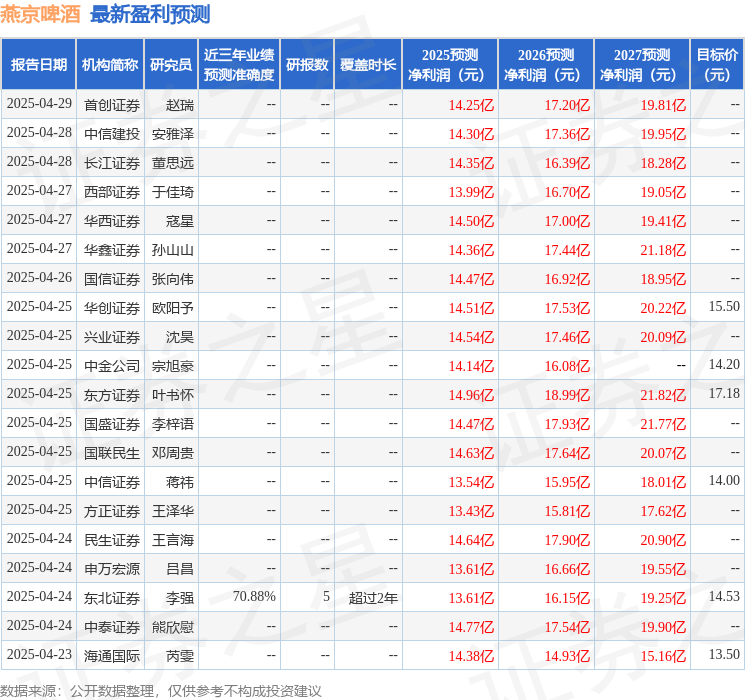Click researcher name 欧阳予
Image resolution: width=745 pixels, height=700 pixels.
point(173,308)
